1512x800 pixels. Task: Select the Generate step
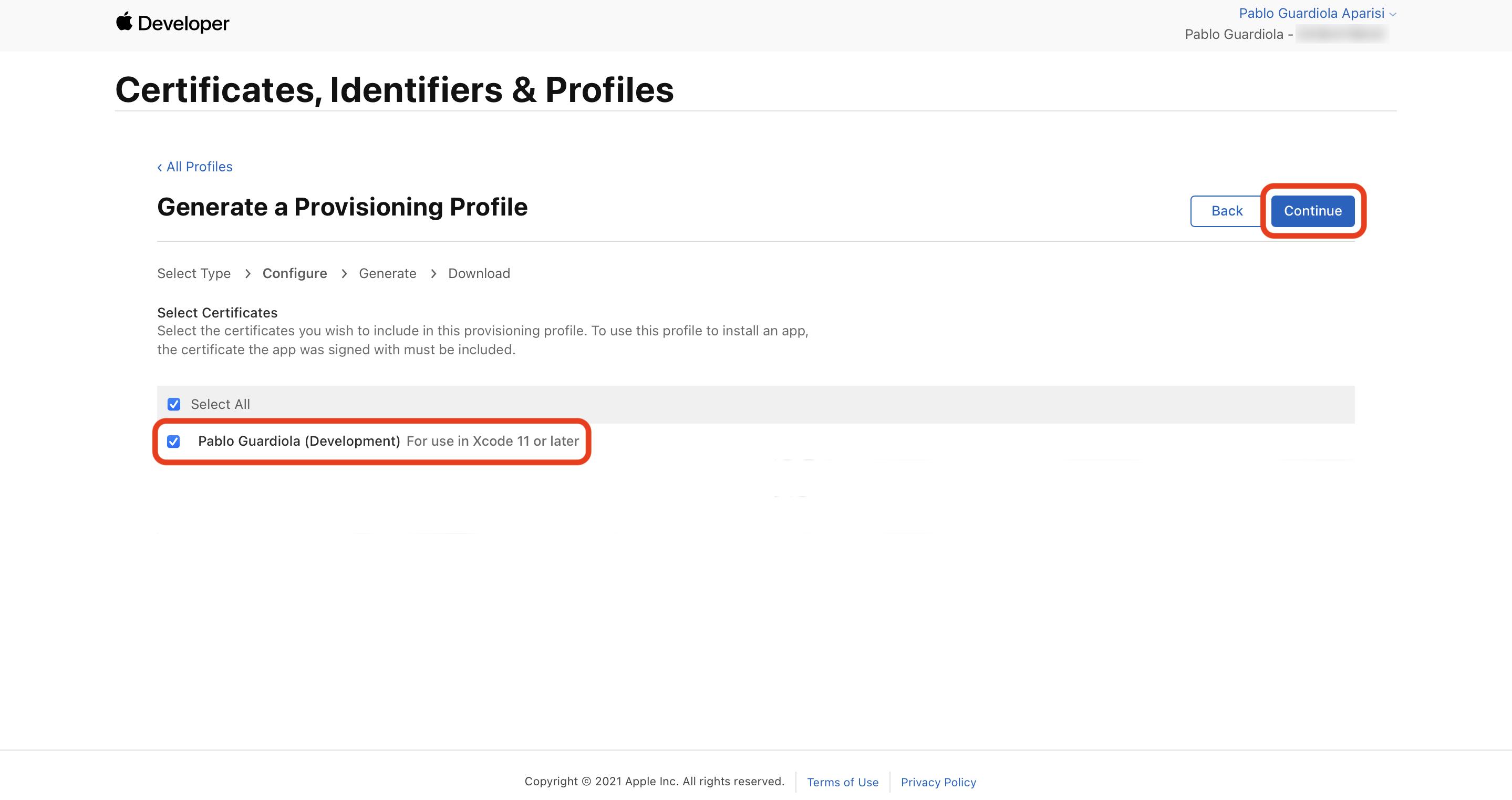(x=387, y=274)
